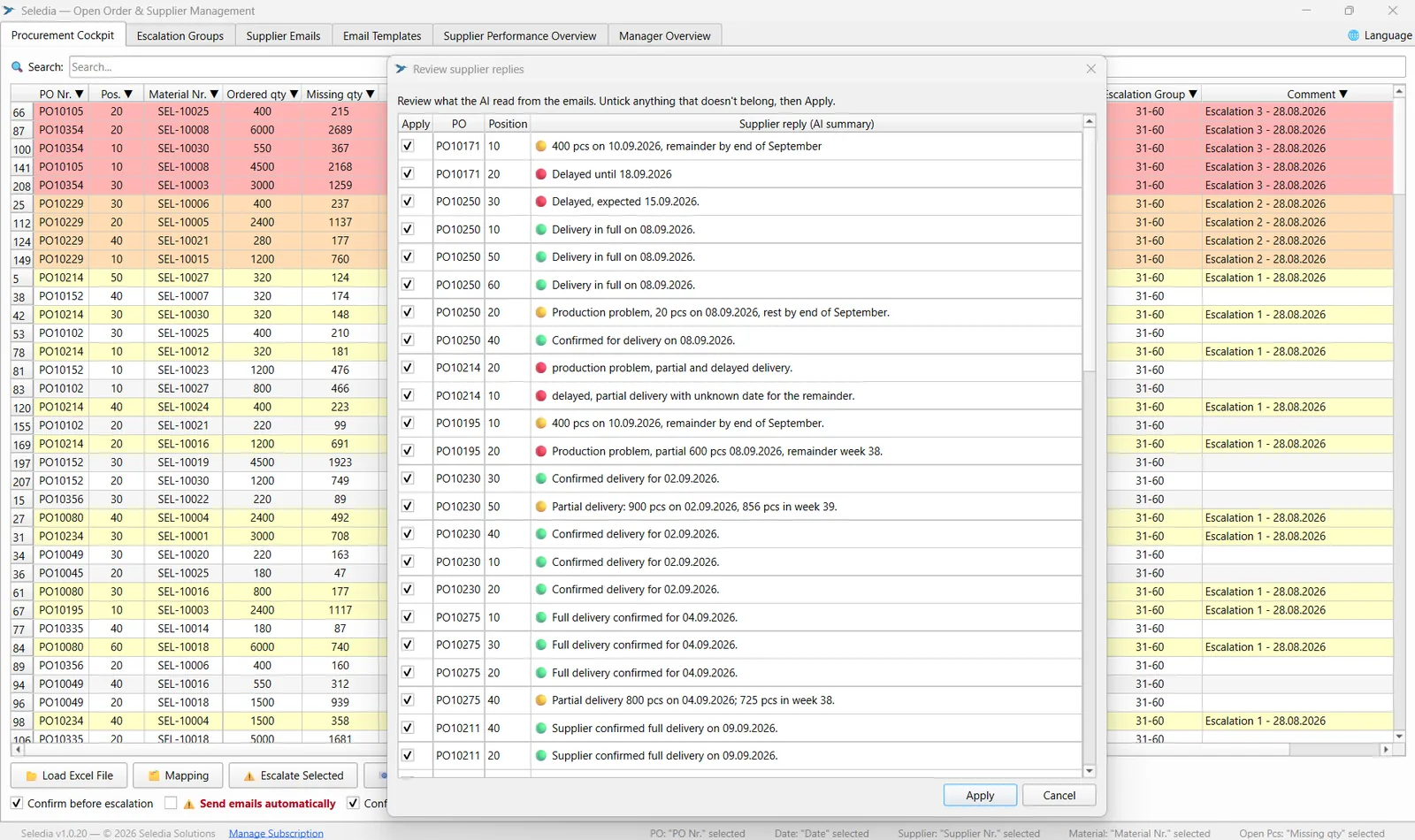Click orange status dot for PO10171 position 10
Image resolution: width=1415 pixels, height=840 pixels.
coord(541,147)
